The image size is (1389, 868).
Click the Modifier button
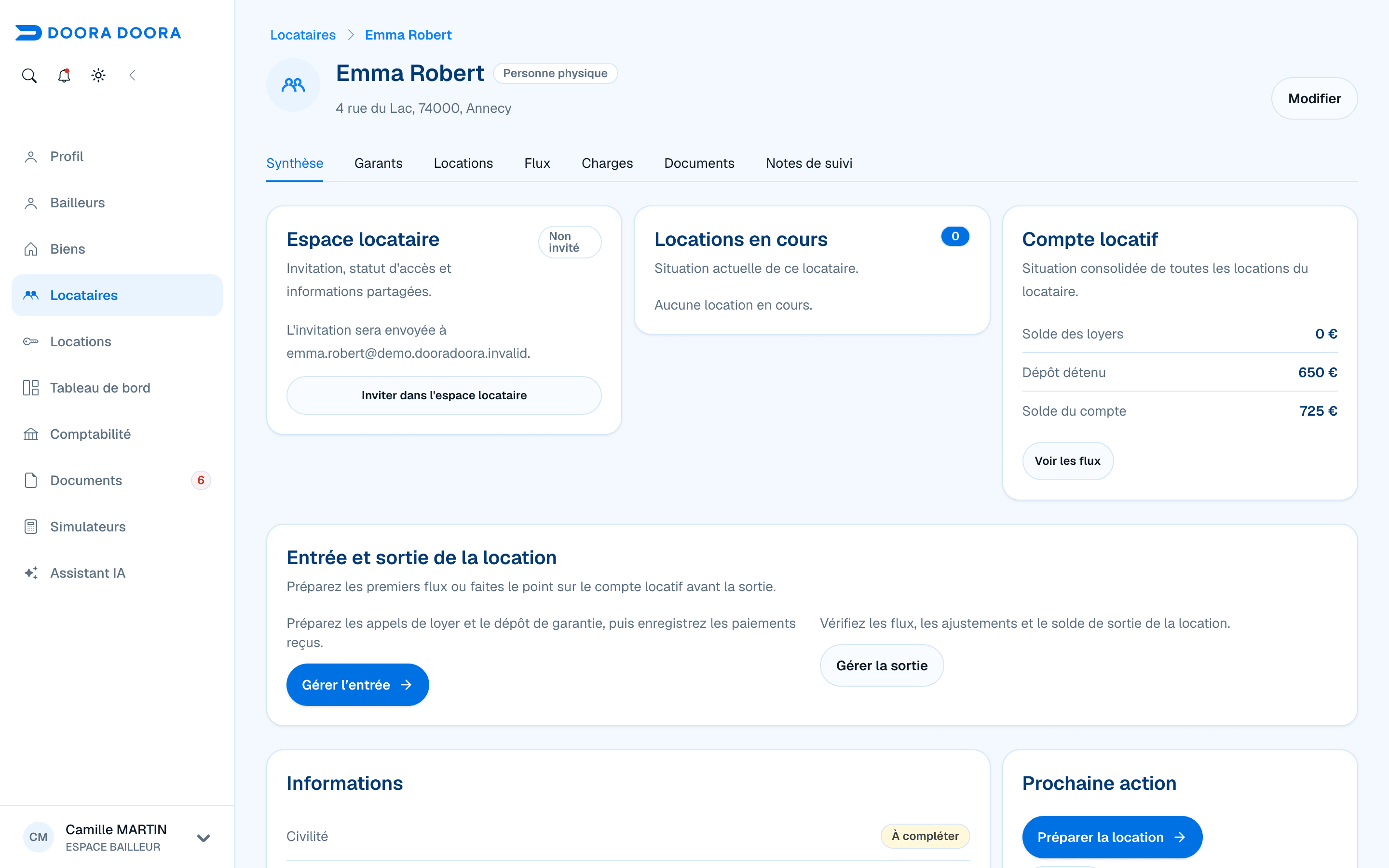coord(1314,98)
